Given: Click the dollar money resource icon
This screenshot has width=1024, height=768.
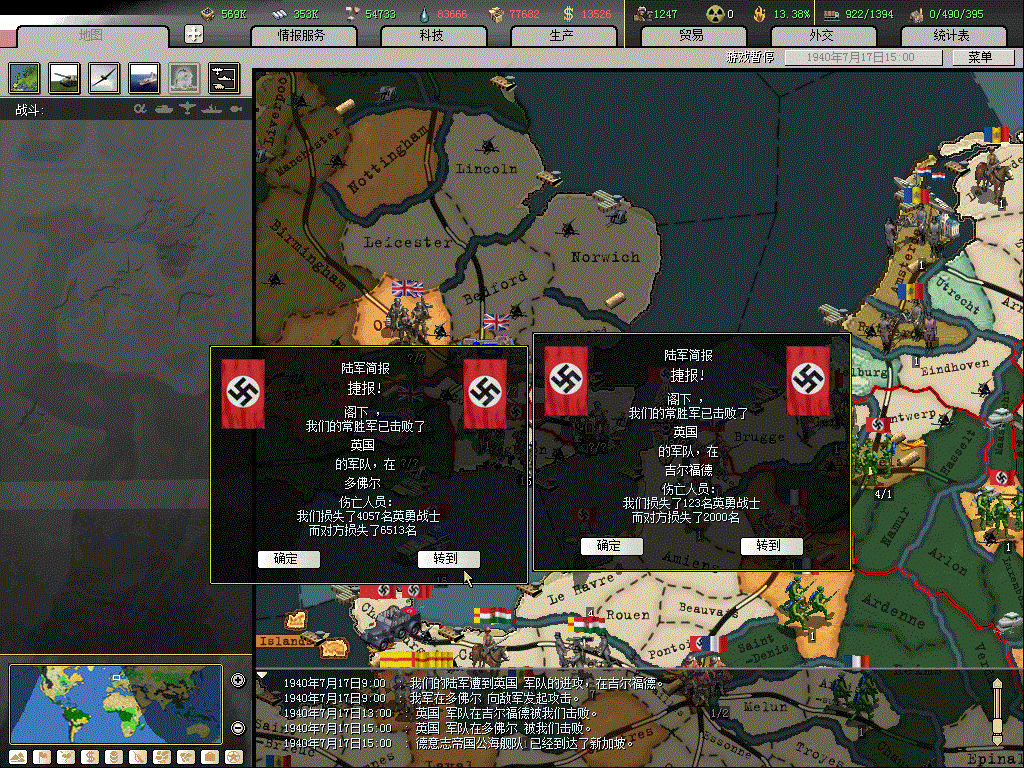Looking at the screenshot, I should pyautogui.click(x=568, y=13).
